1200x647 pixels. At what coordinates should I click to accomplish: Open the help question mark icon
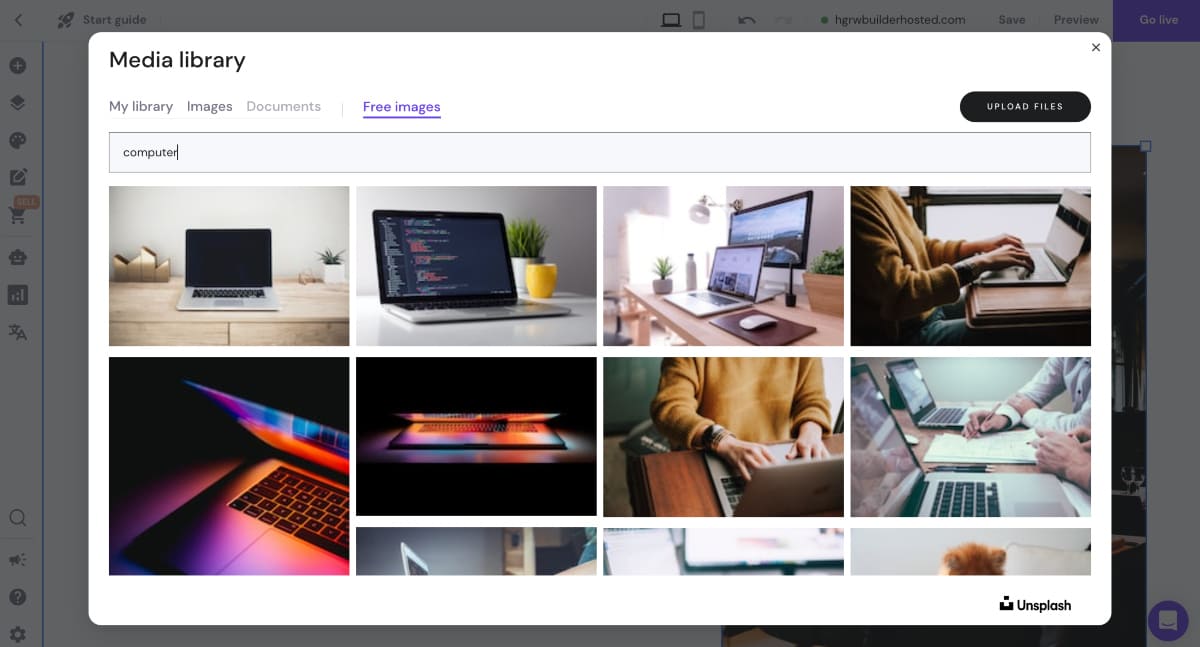pyautogui.click(x=18, y=597)
